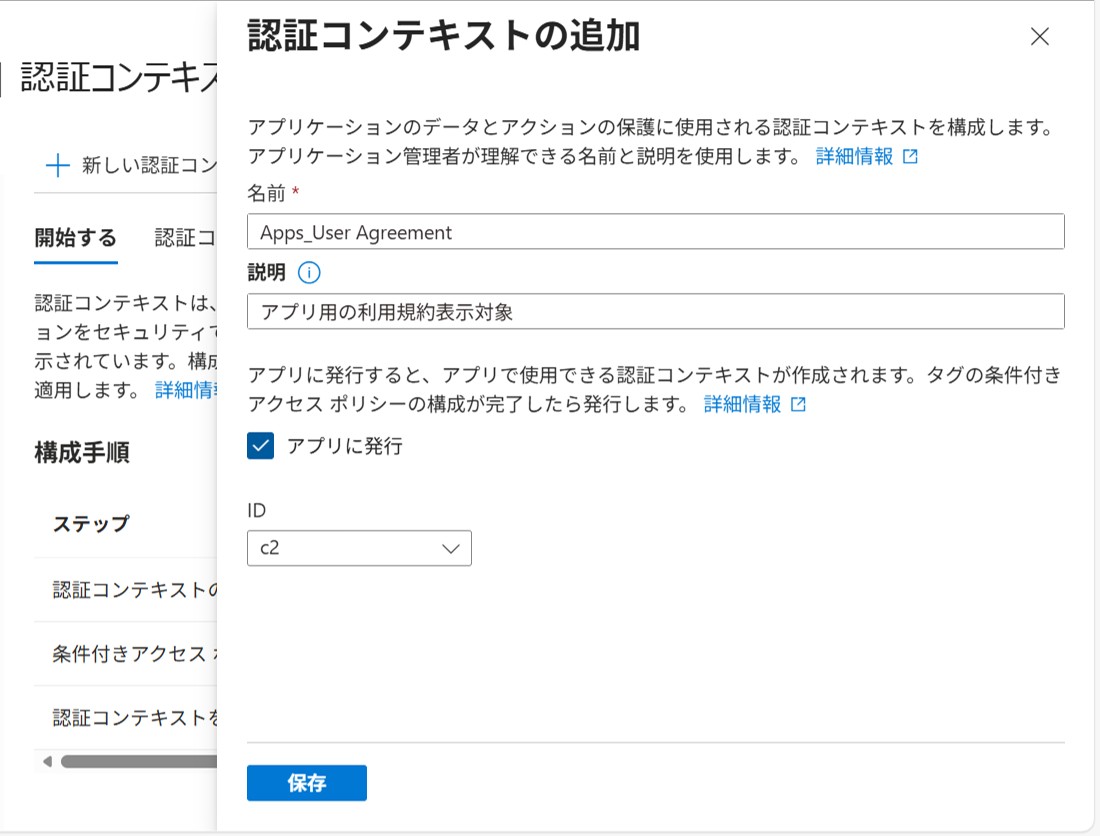This screenshot has height=836, width=1100.
Task: Click external link icon beside the 発行 description's 詳細情報
Action: (798, 405)
